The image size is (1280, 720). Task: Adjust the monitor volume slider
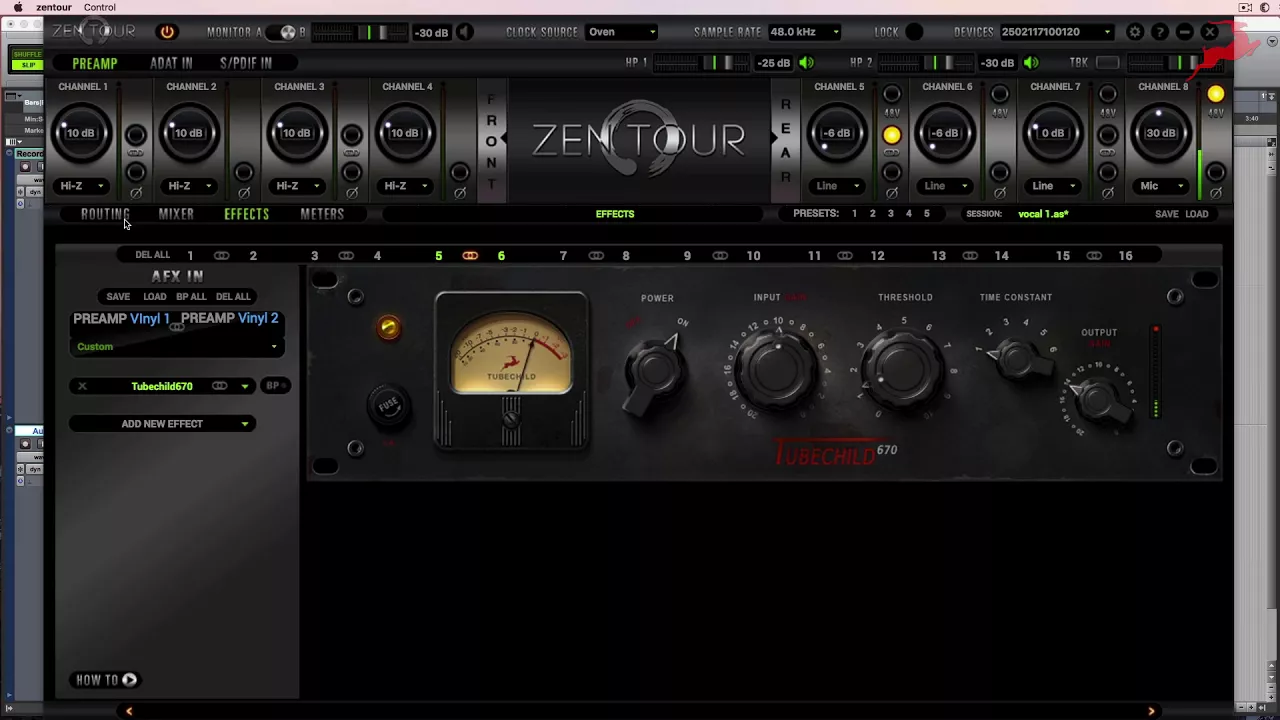coord(360,32)
